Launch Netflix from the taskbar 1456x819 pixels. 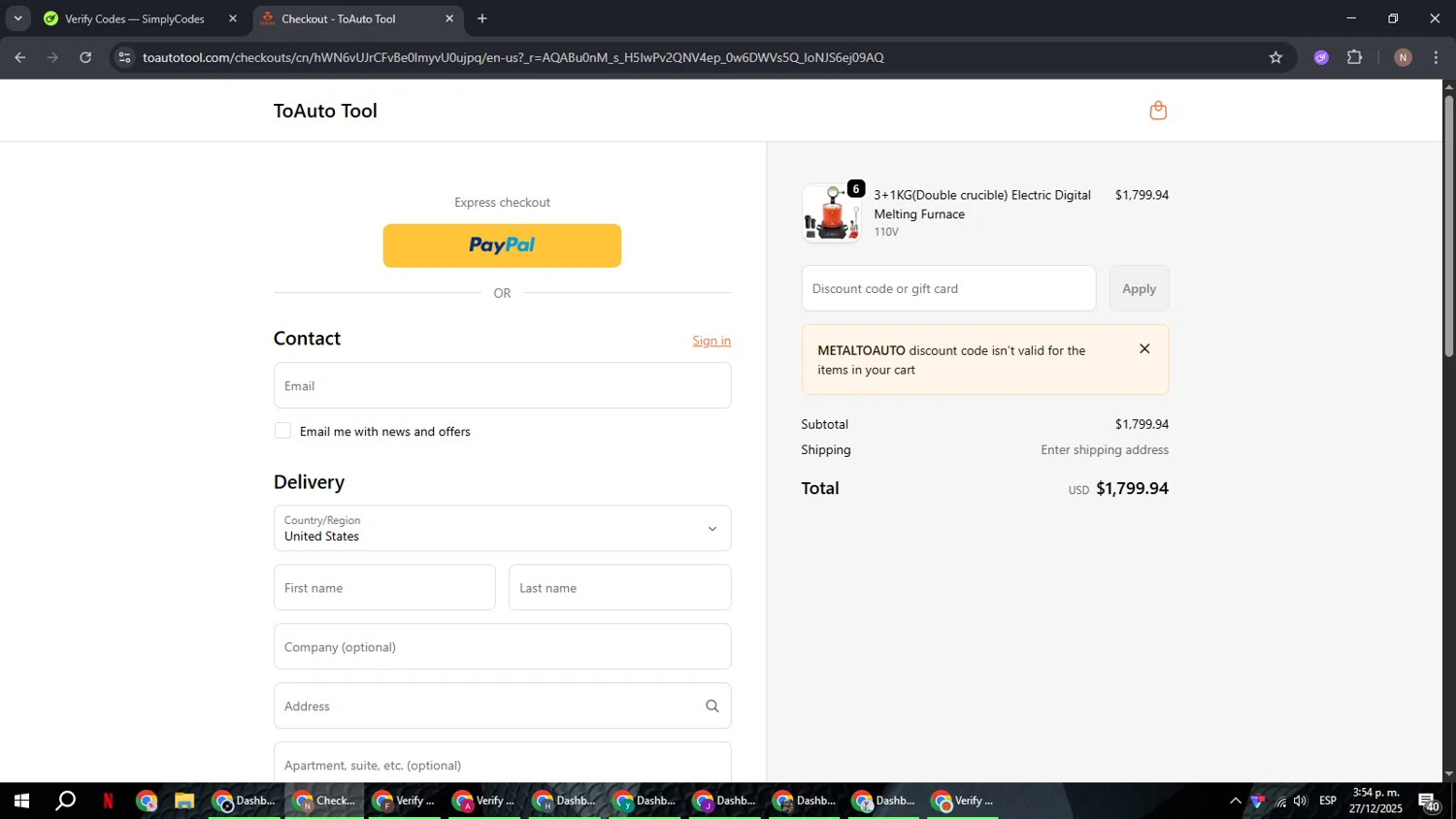[108, 801]
